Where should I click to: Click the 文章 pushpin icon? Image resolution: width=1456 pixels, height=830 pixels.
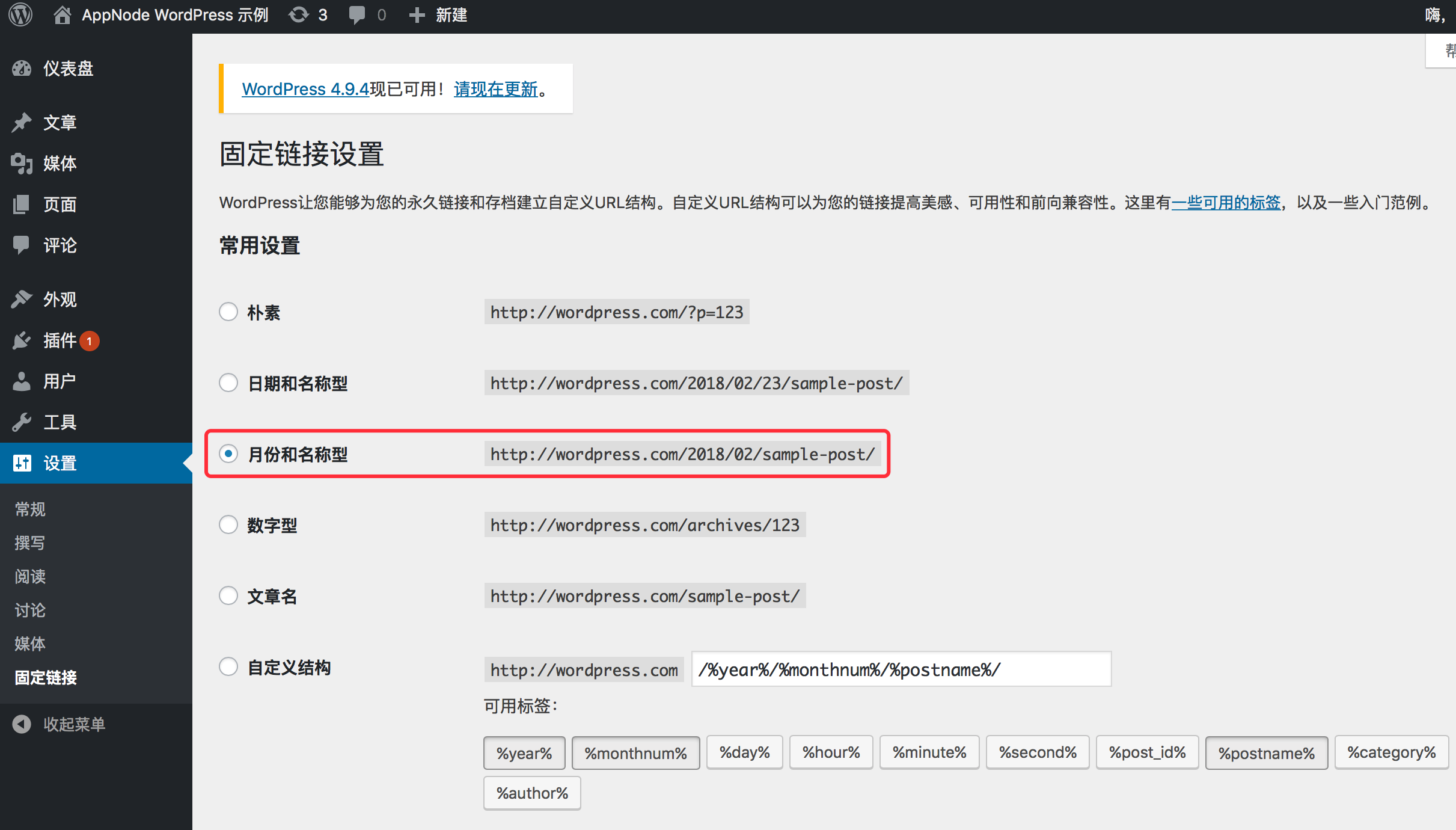22,122
